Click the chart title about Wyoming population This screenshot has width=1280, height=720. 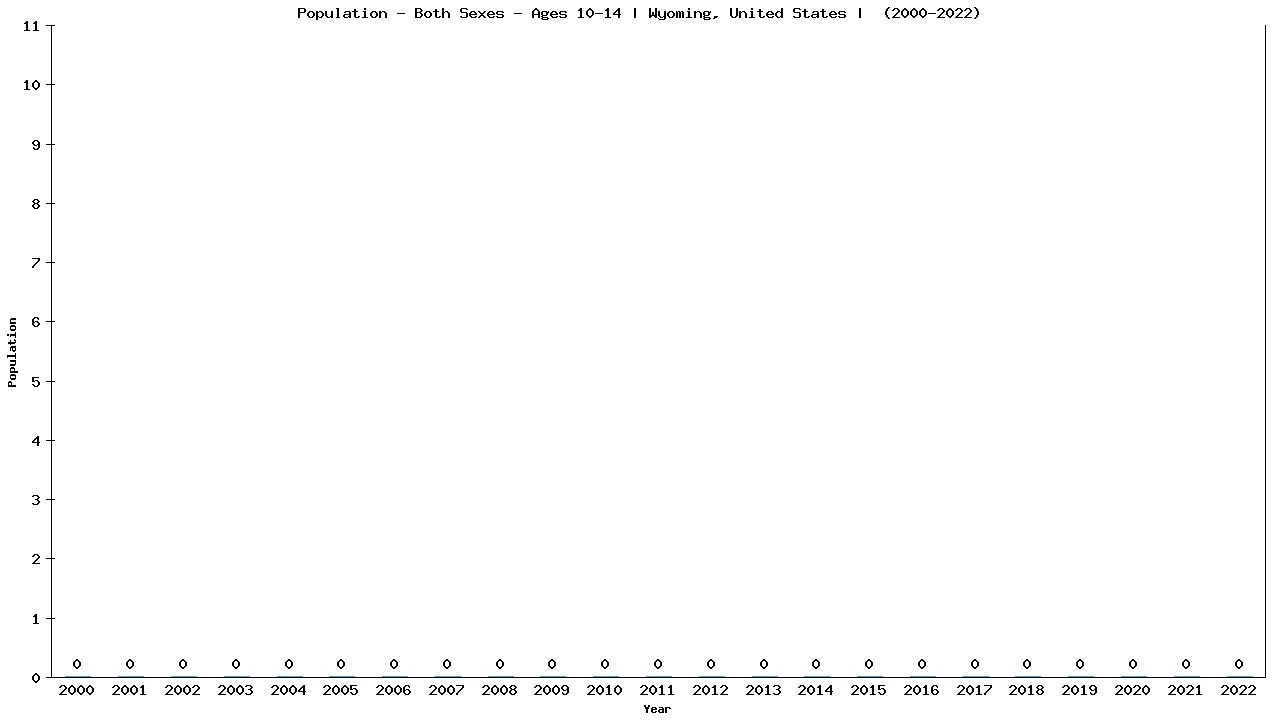(x=639, y=13)
